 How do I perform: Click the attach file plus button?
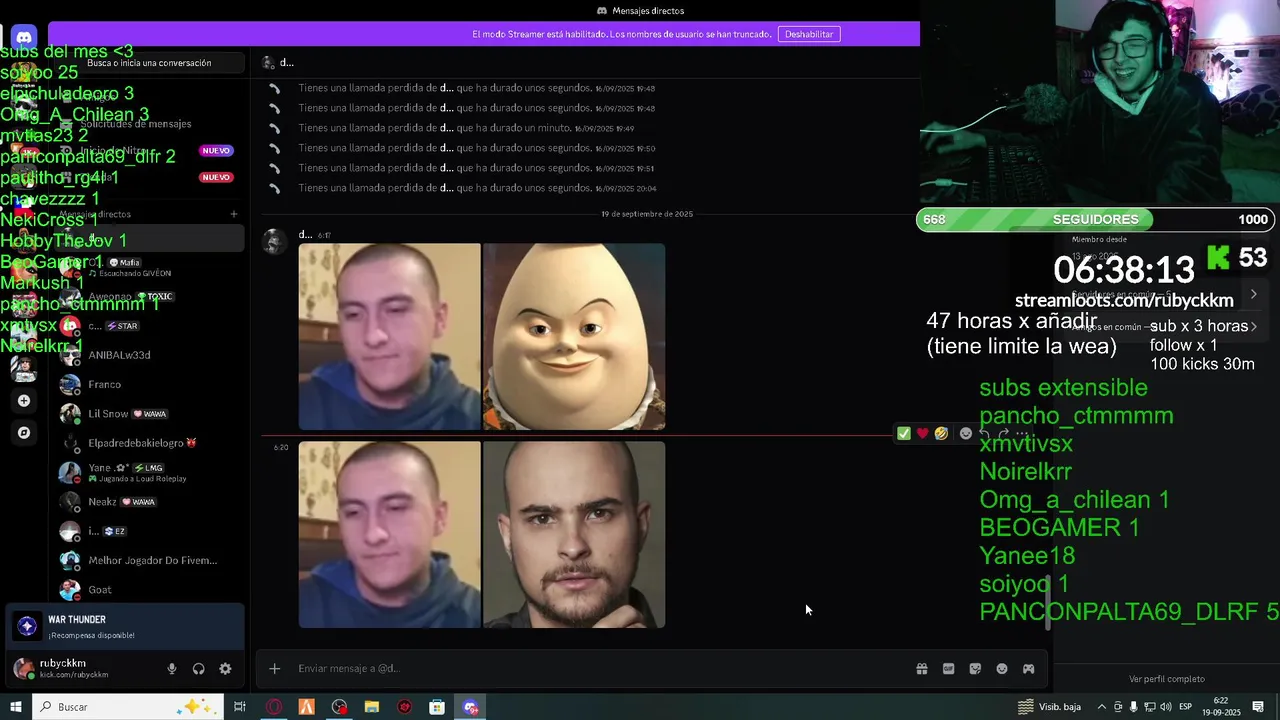coord(275,669)
